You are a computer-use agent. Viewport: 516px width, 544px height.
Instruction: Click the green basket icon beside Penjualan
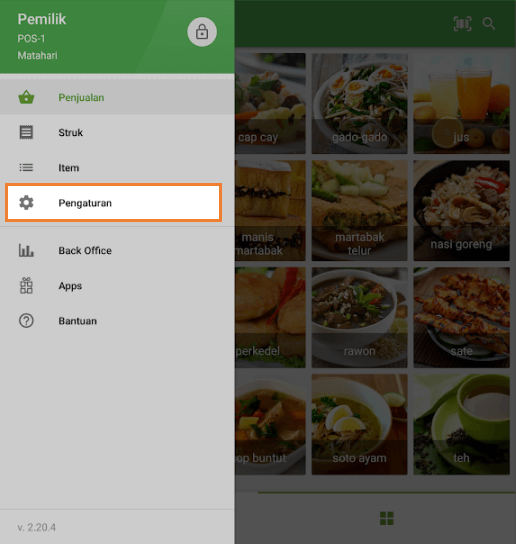[26, 97]
